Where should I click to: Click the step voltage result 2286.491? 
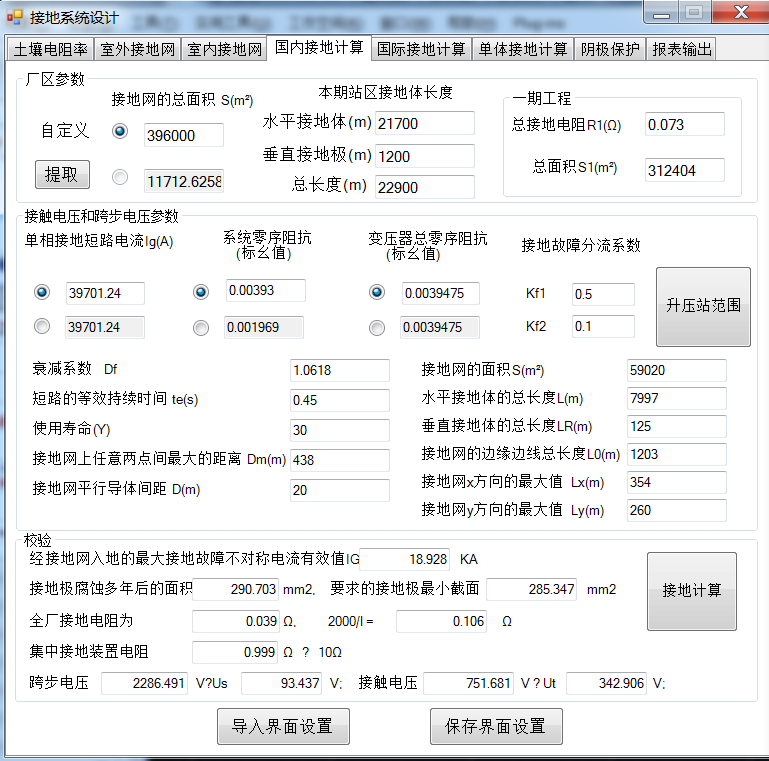coord(144,683)
